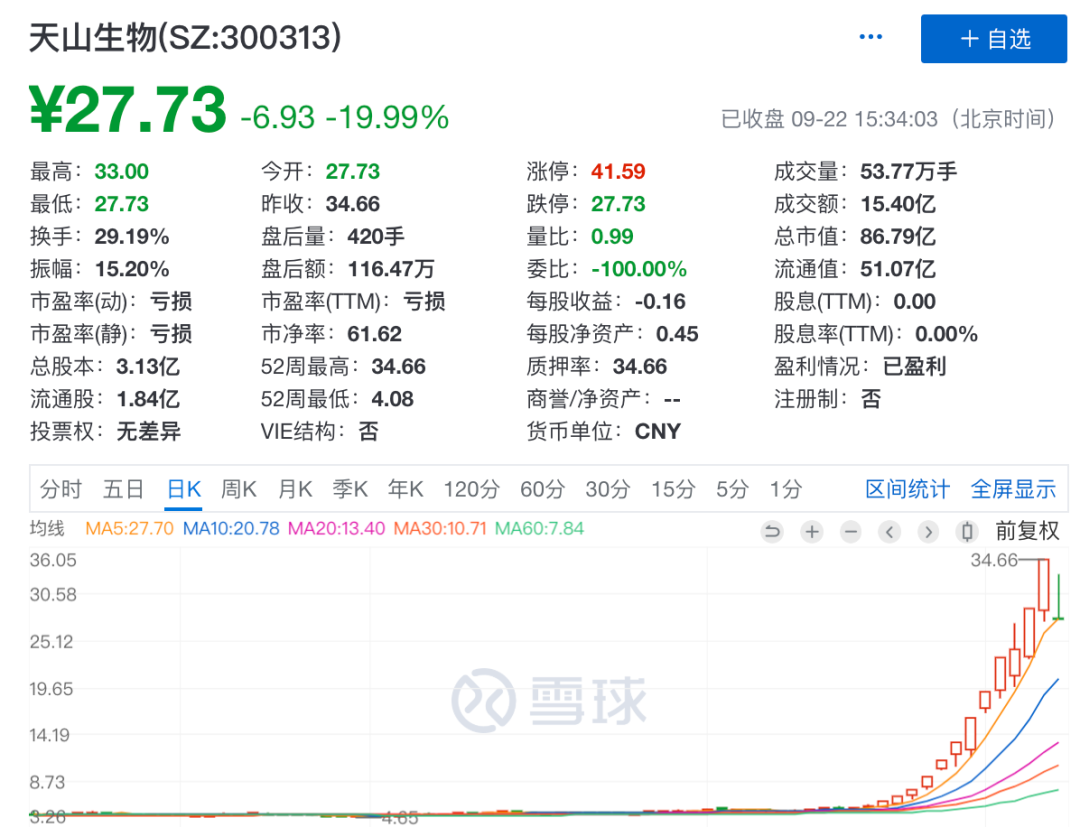Switch to 60分 interval tab
The image size is (1080, 827).
point(543,490)
